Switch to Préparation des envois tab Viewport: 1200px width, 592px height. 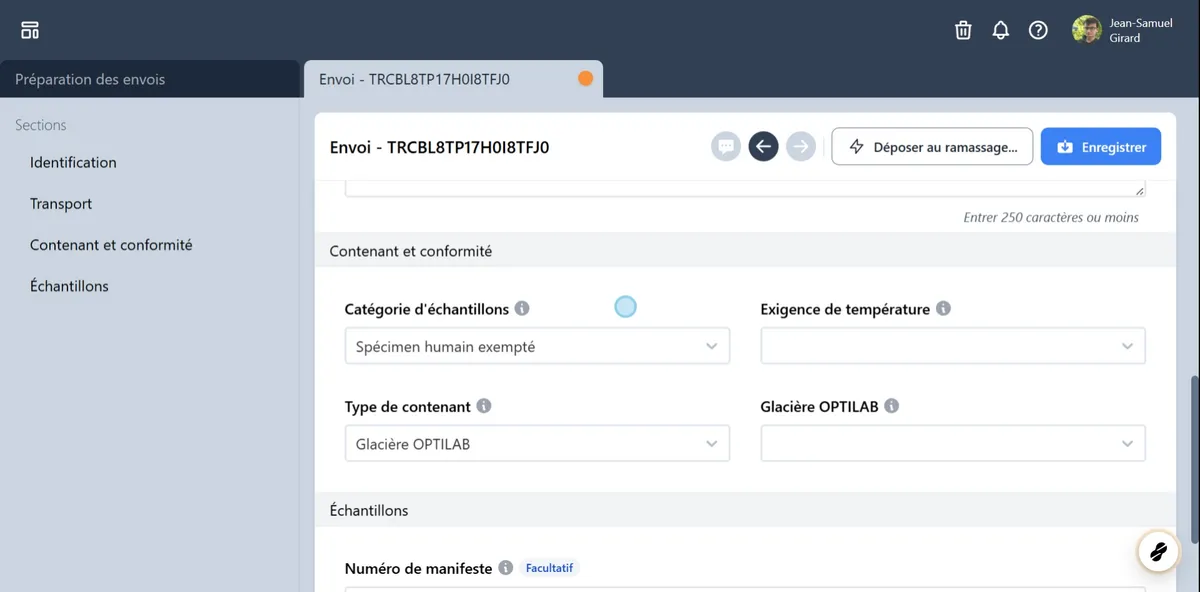(x=90, y=79)
